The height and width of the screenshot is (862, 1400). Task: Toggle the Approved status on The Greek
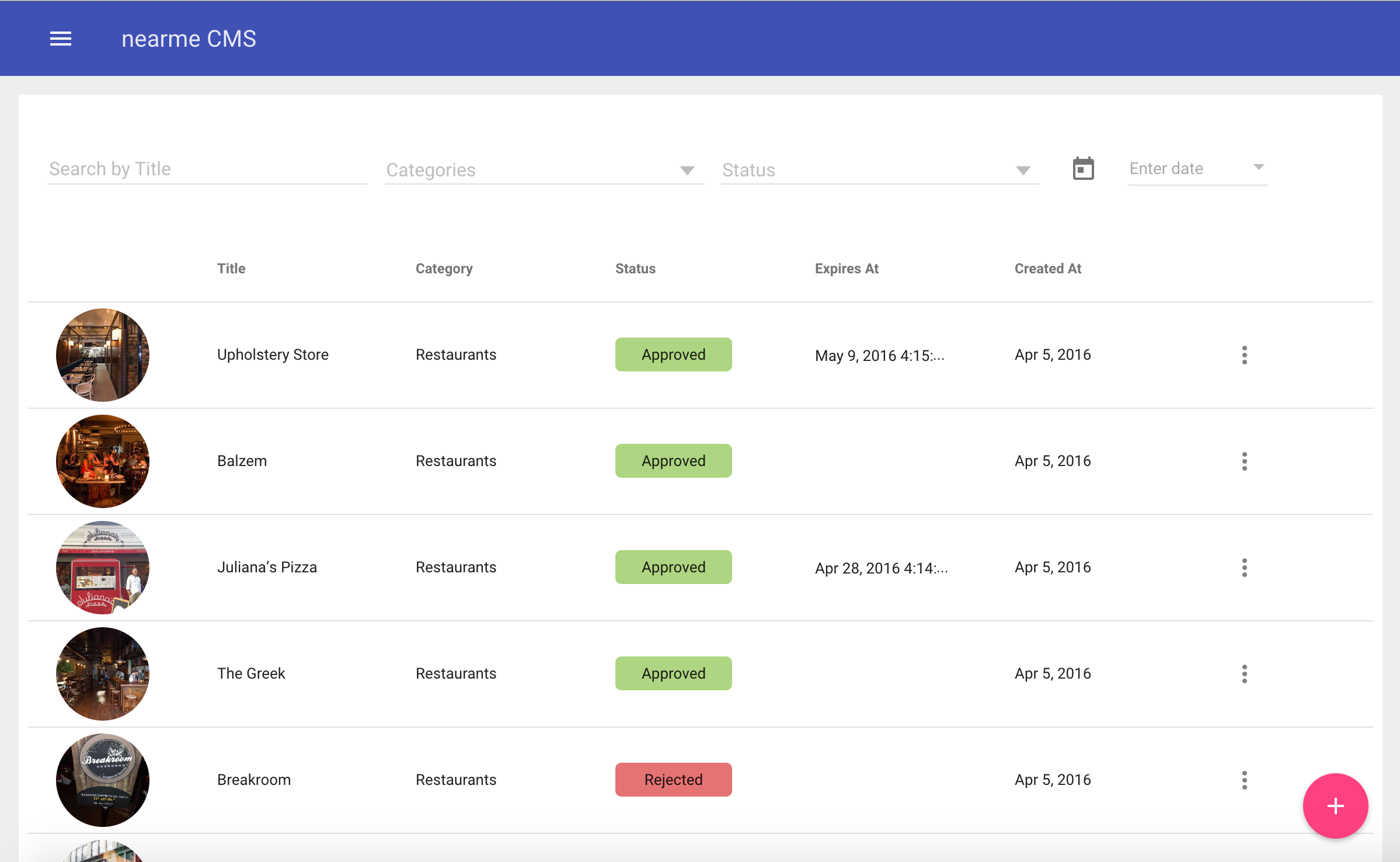click(x=673, y=673)
